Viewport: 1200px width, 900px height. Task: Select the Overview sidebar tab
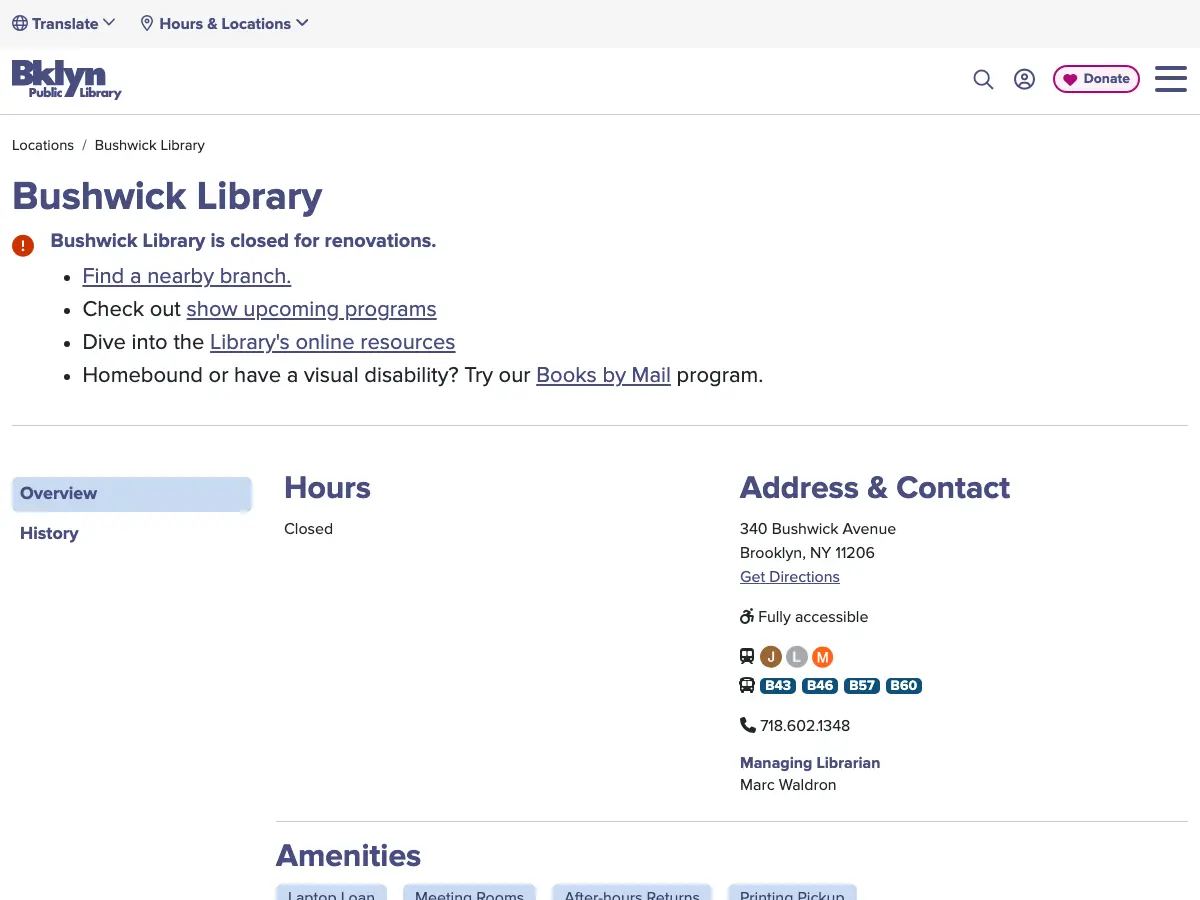pyautogui.click(x=132, y=494)
